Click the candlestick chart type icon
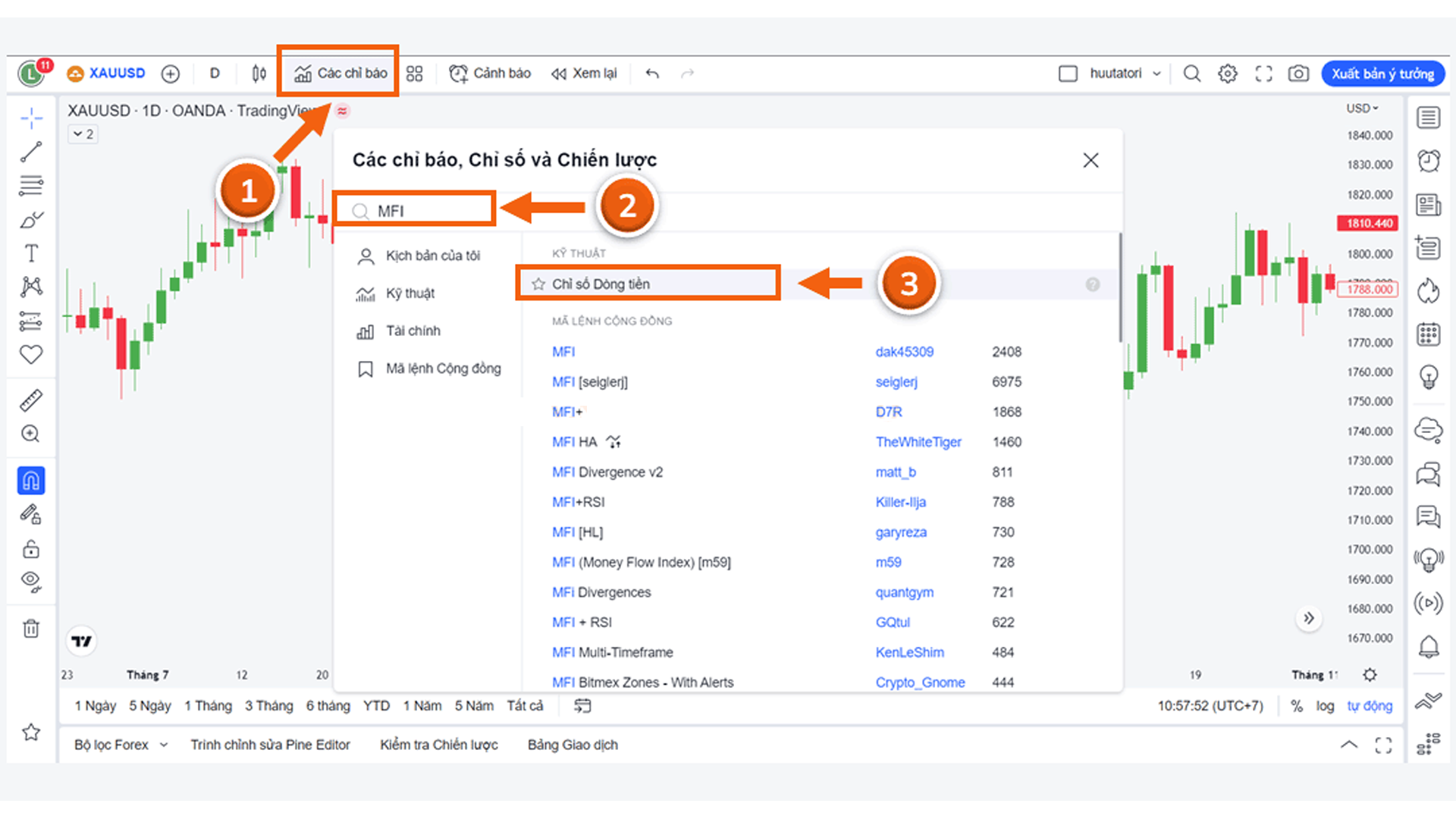 coord(259,74)
